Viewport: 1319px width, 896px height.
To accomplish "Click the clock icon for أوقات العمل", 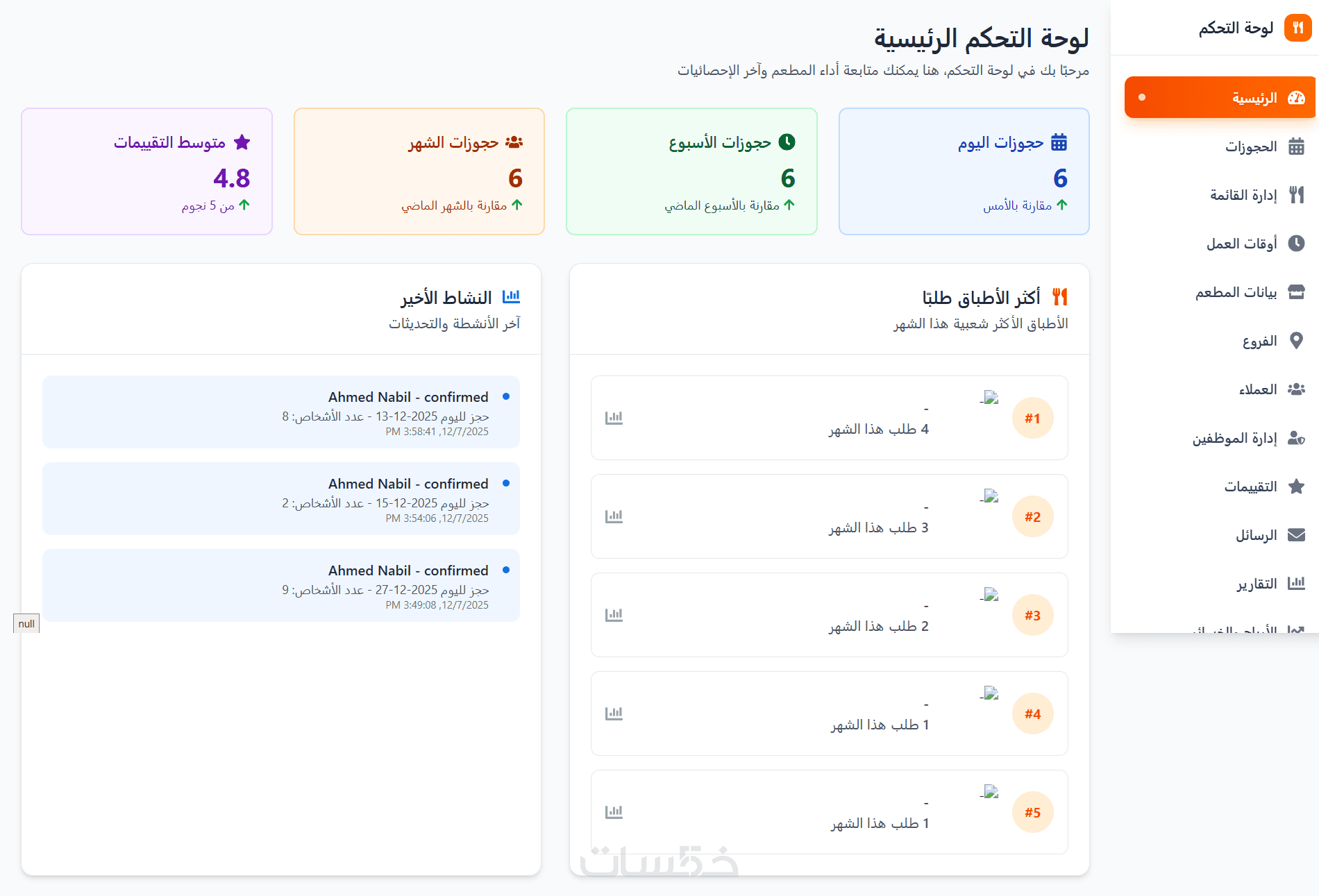I will [1295, 244].
